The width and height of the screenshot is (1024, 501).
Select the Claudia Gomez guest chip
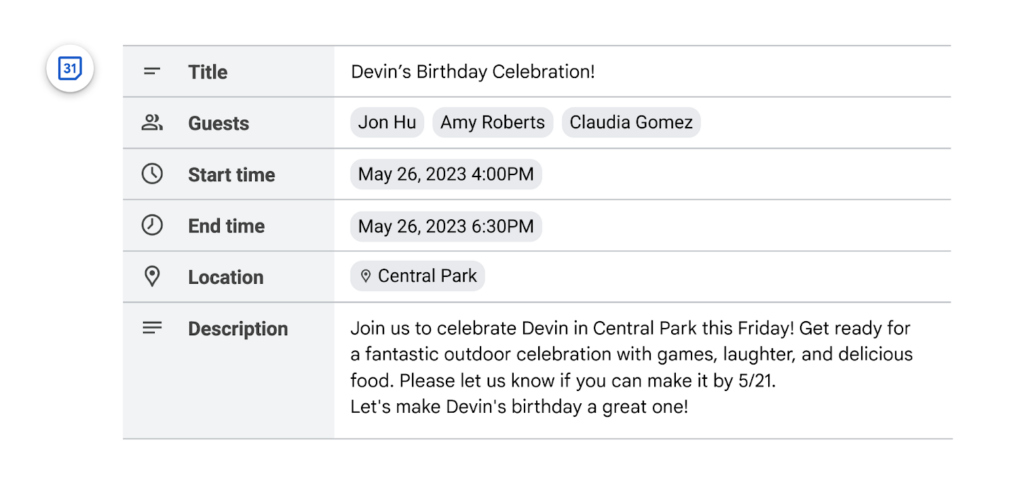631,123
